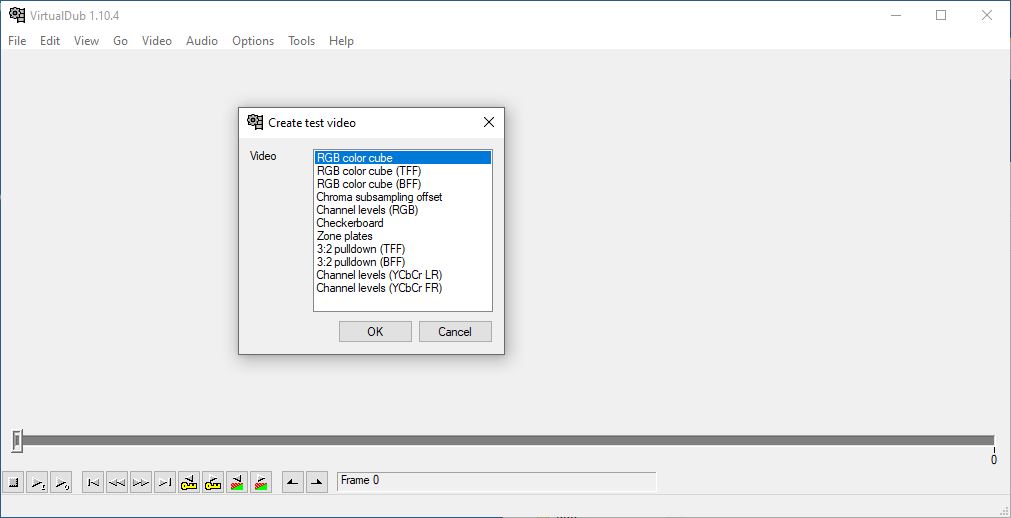
Task: Jump to the end of the video
Action: (x=164, y=482)
